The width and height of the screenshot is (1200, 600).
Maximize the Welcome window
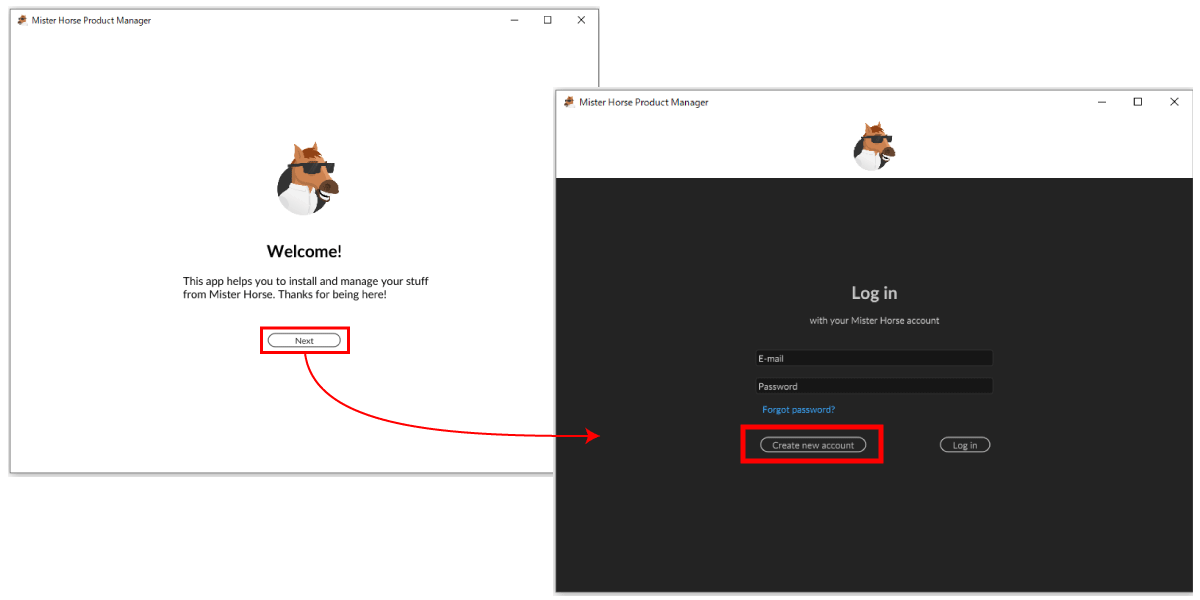(547, 20)
